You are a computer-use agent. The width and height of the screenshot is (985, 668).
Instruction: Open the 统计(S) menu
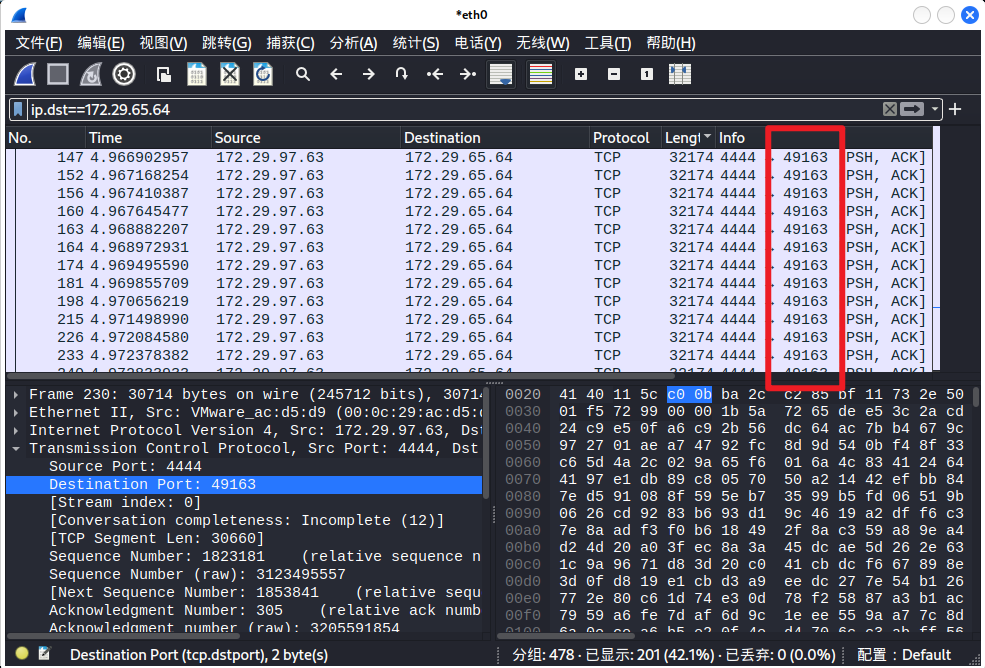coord(416,43)
